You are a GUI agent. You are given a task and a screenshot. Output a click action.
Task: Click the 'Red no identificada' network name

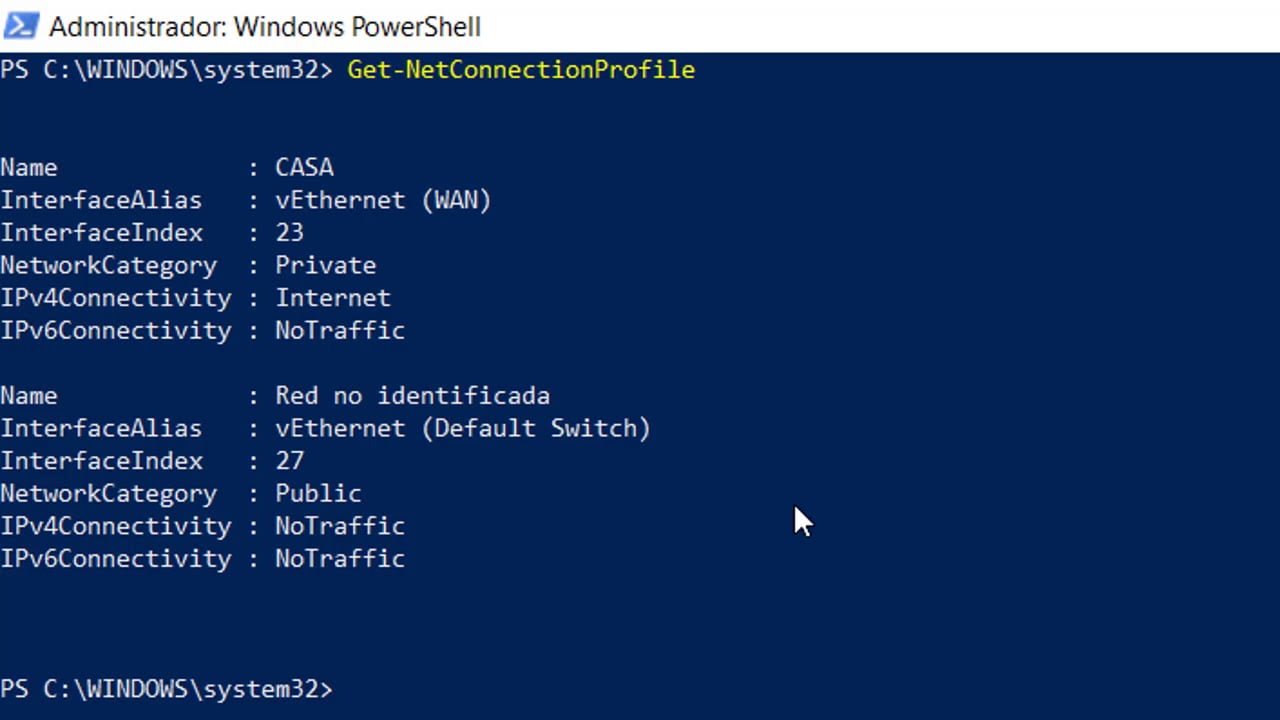tap(412, 396)
